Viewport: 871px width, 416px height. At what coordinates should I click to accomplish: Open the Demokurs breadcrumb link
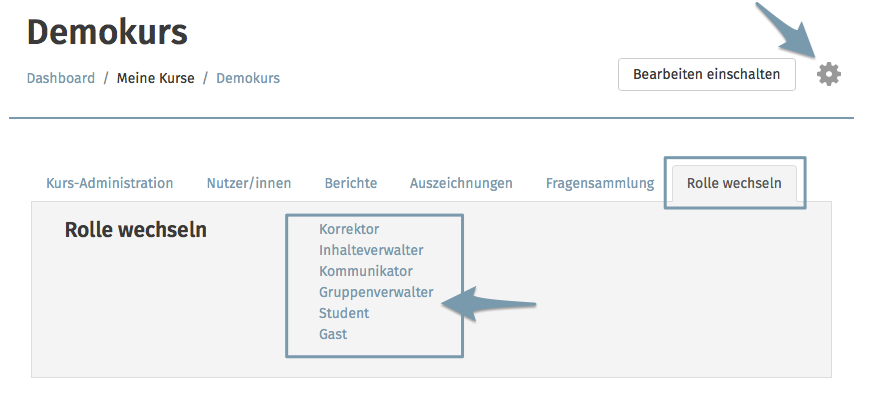point(248,78)
